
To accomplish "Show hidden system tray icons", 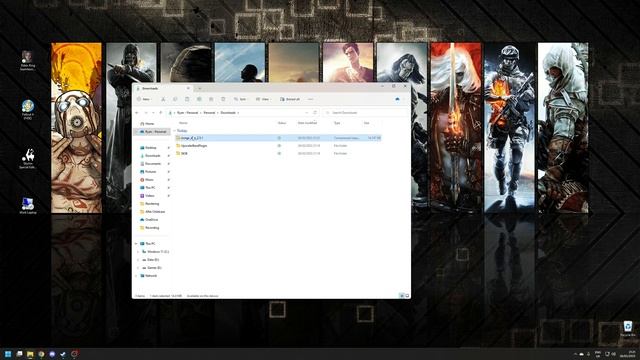I will point(576,354).
